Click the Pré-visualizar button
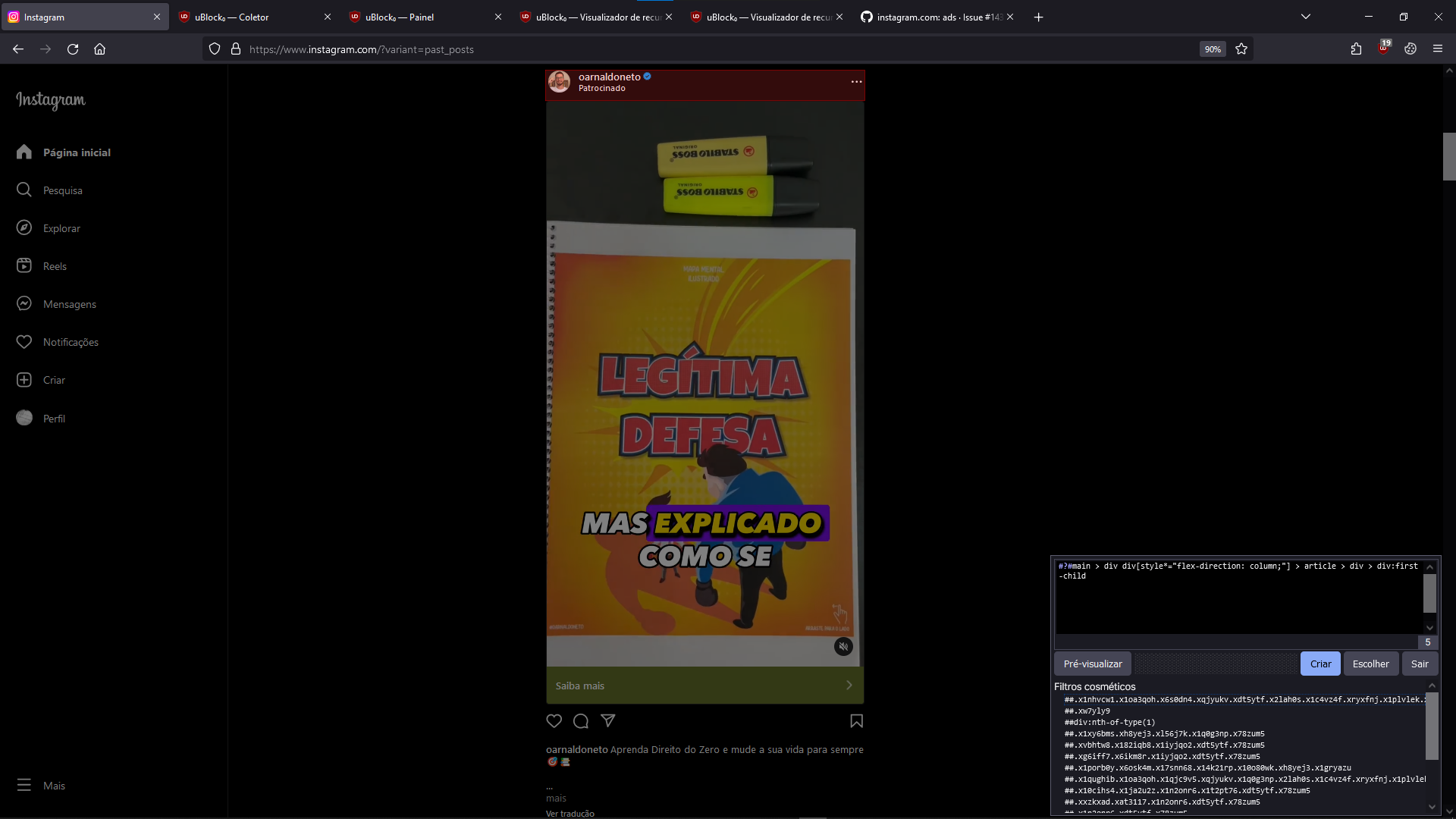This screenshot has width=1456, height=819. 1092,664
